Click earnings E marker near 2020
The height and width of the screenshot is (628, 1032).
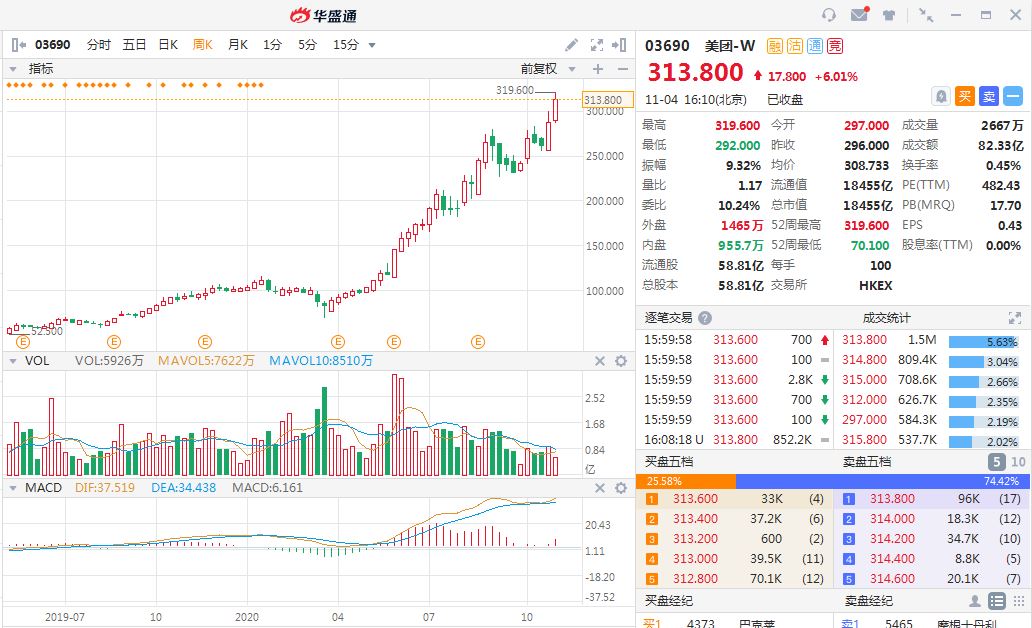pos(205,342)
